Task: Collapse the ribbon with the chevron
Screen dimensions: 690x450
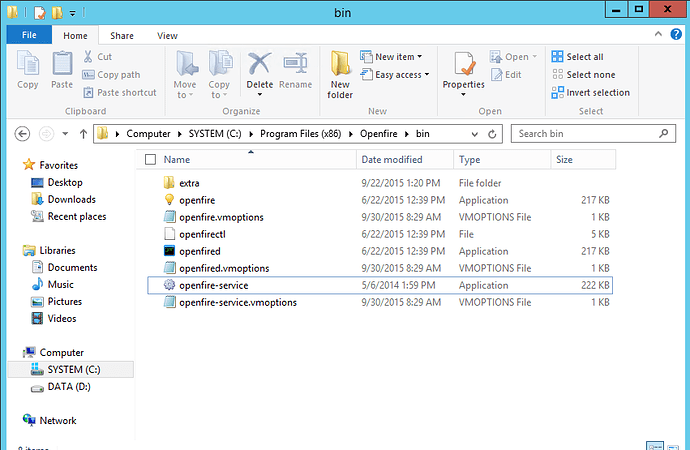Action: click(x=658, y=34)
